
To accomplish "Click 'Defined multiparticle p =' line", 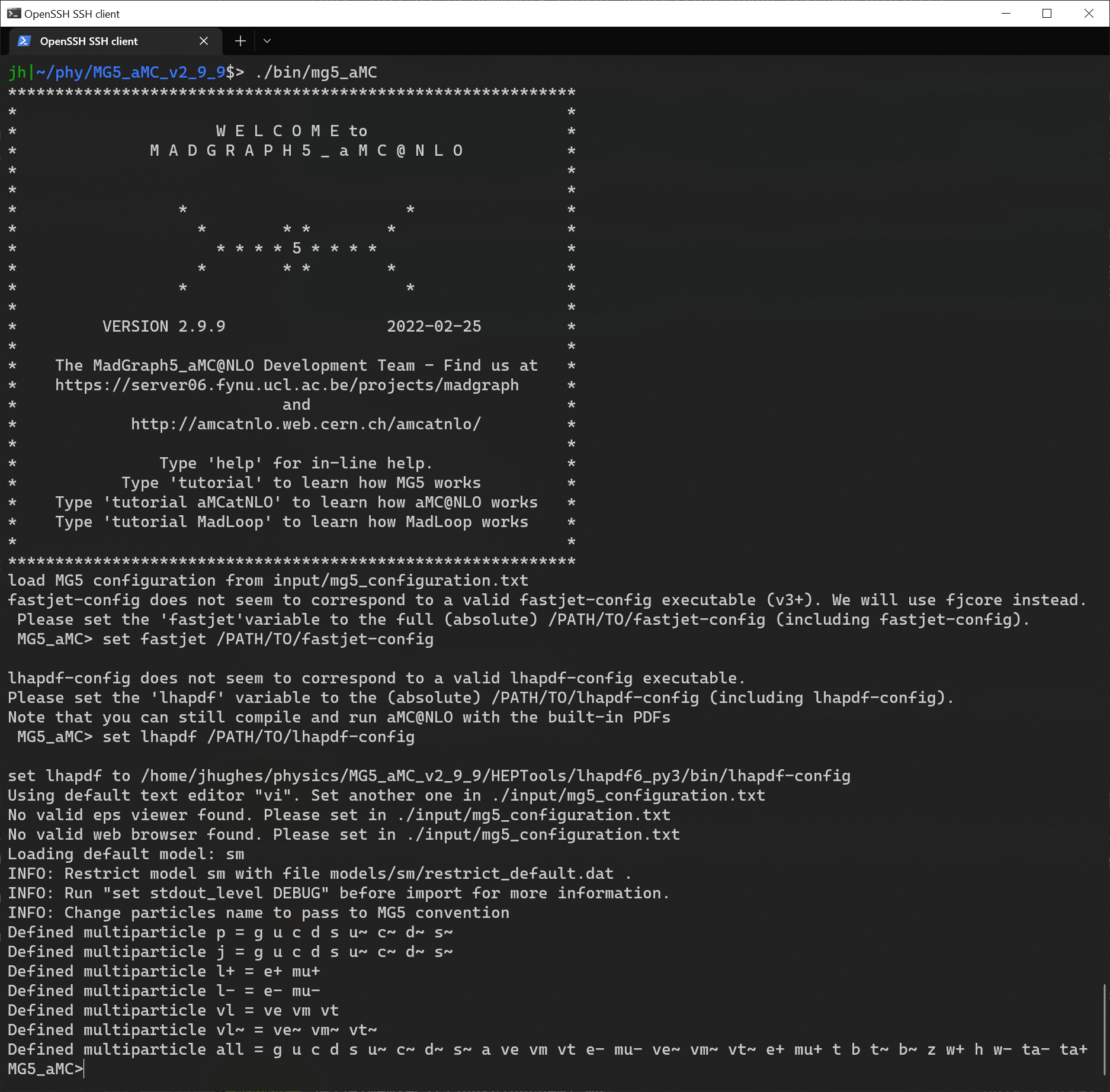I will (230, 932).
